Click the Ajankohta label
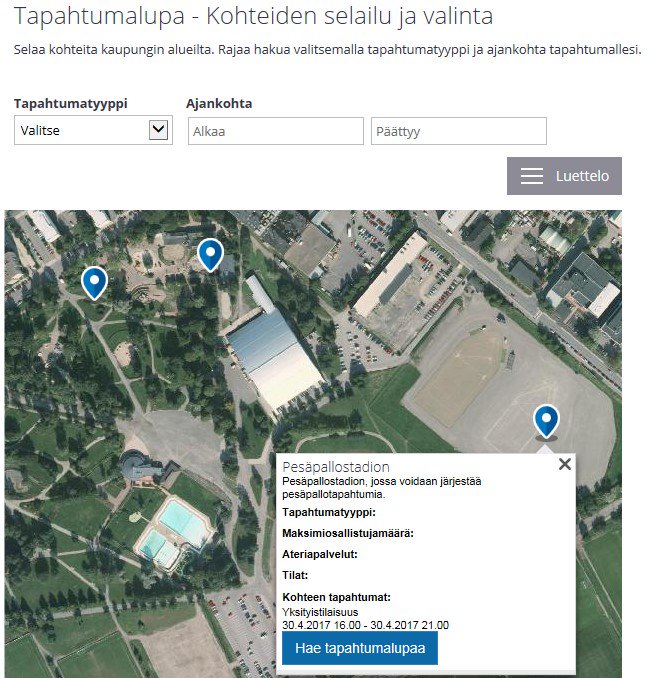Screen dimensions: 660x678 click(219, 104)
